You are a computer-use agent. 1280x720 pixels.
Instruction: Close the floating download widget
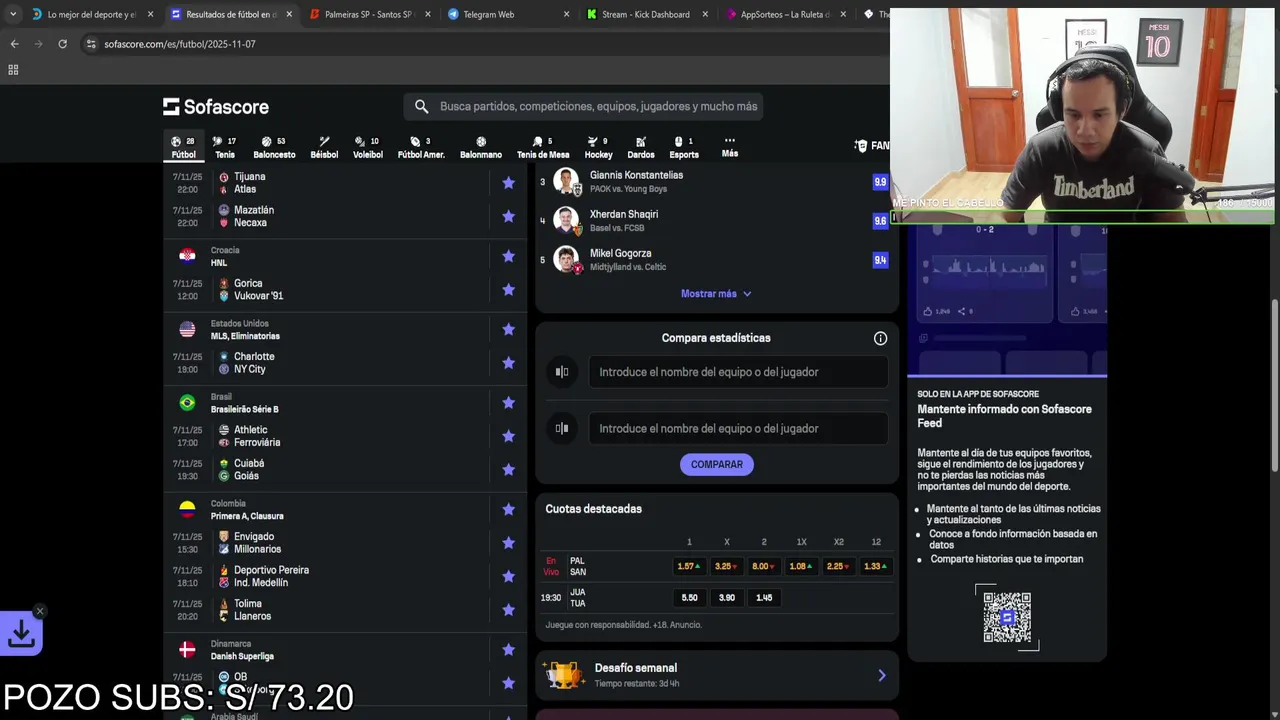[39, 611]
